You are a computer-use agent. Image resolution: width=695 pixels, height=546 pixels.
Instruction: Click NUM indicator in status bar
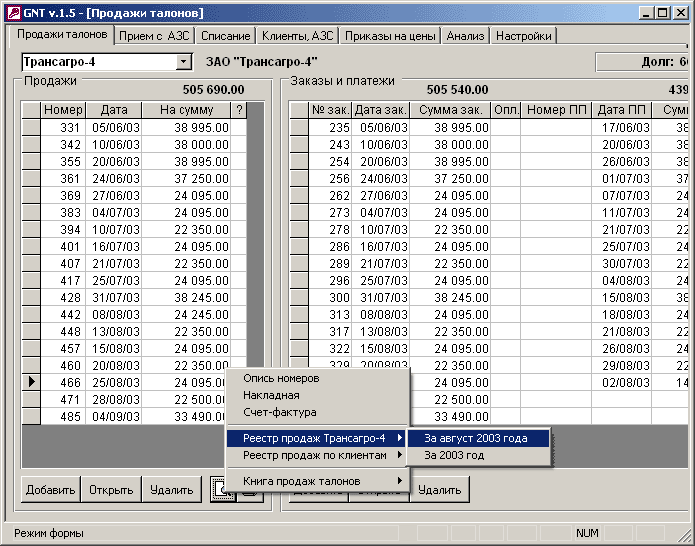click(587, 533)
